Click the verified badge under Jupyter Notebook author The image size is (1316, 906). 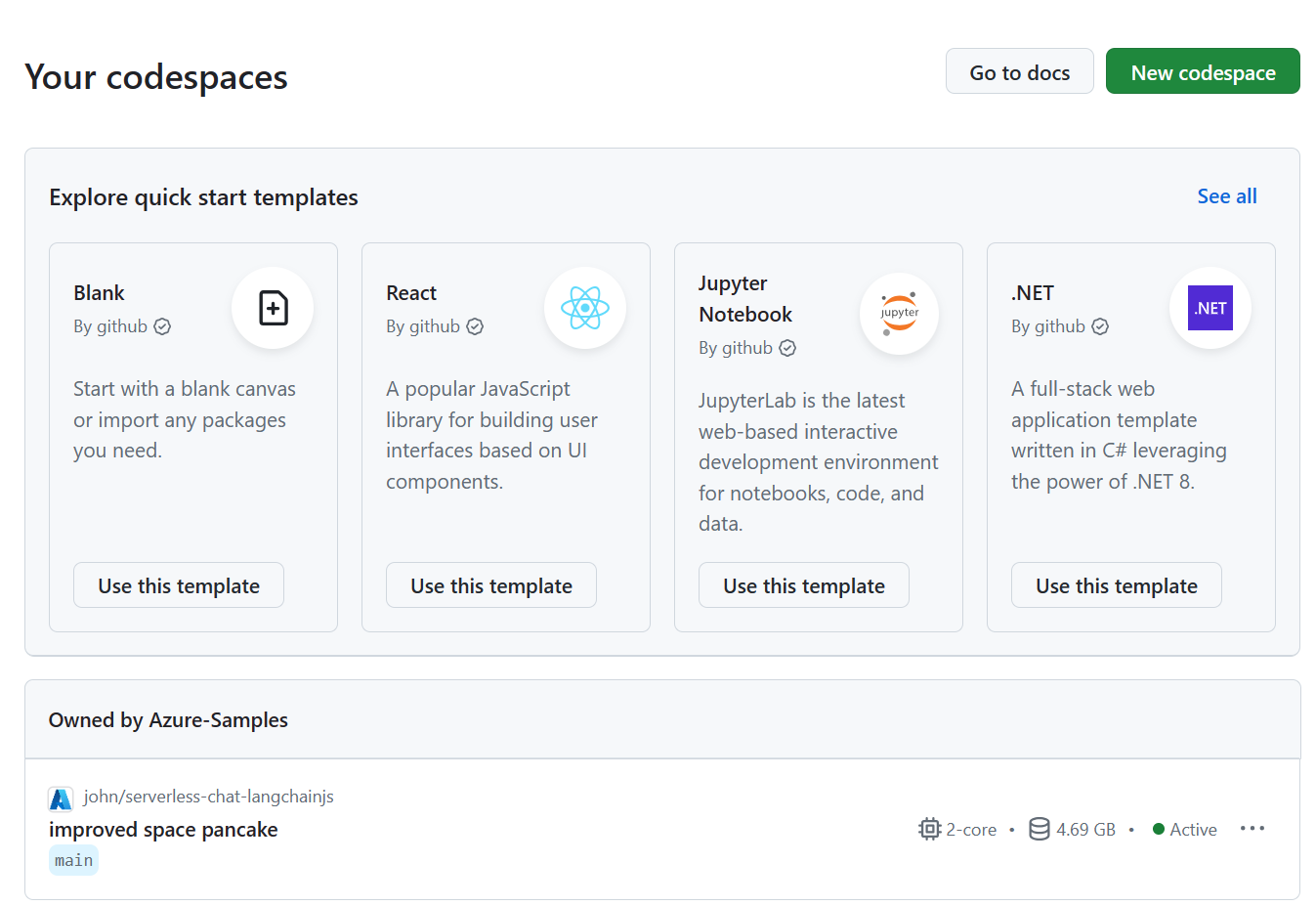(787, 348)
